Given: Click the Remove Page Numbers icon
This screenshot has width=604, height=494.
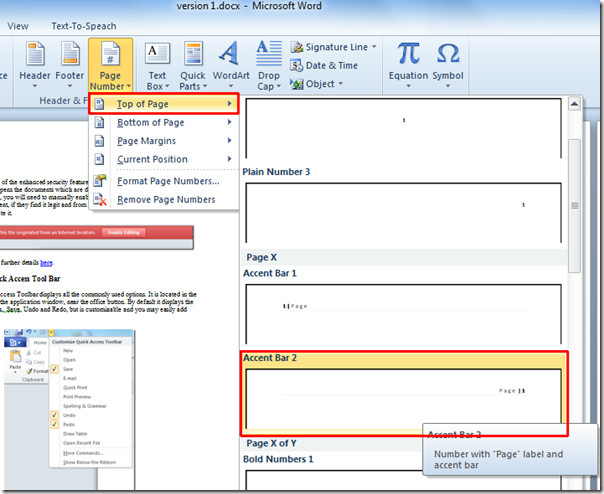Looking at the screenshot, I should click(x=100, y=200).
